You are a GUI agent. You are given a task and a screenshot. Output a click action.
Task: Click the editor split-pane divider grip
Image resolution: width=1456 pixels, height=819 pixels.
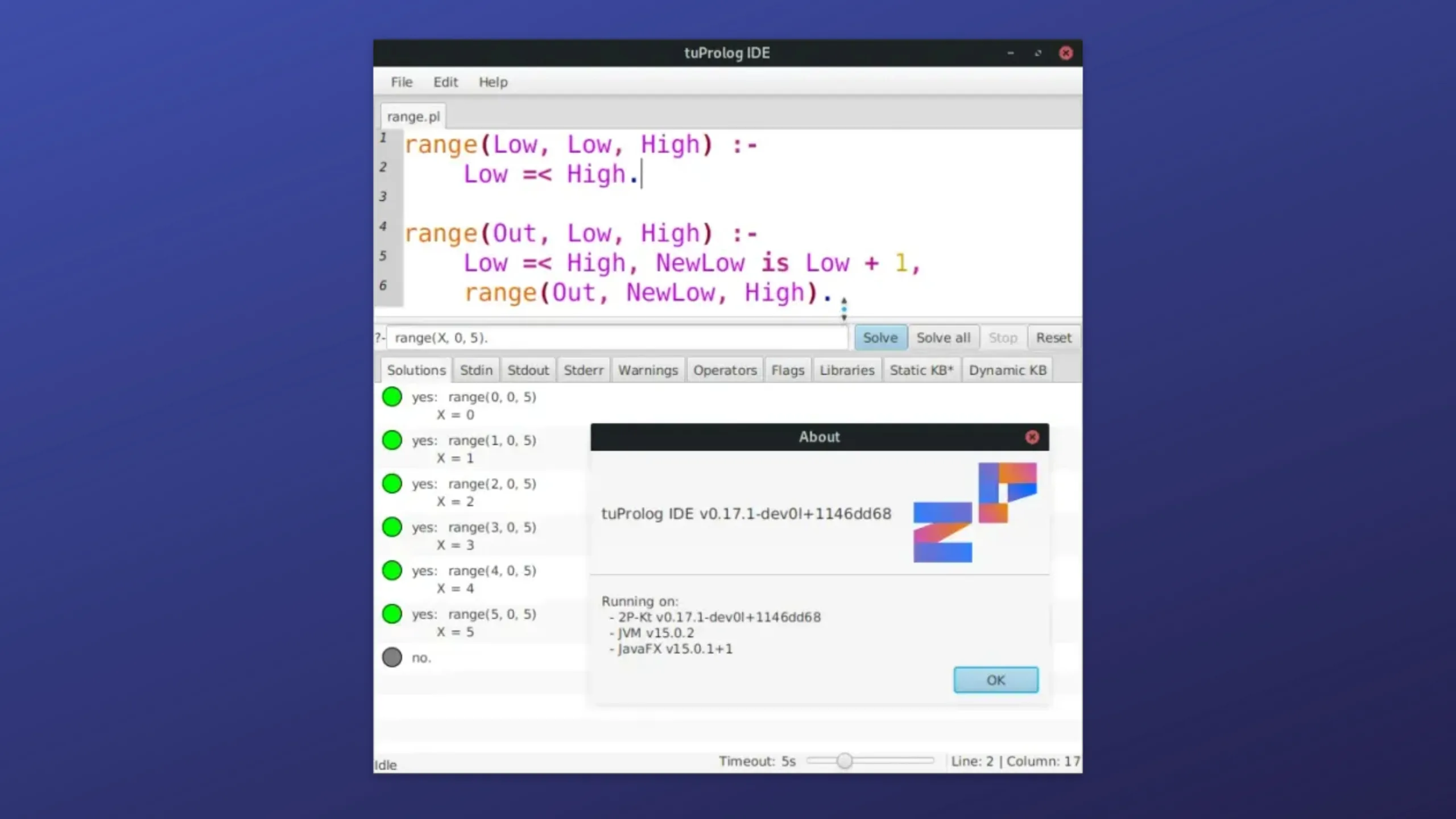coord(844,309)
